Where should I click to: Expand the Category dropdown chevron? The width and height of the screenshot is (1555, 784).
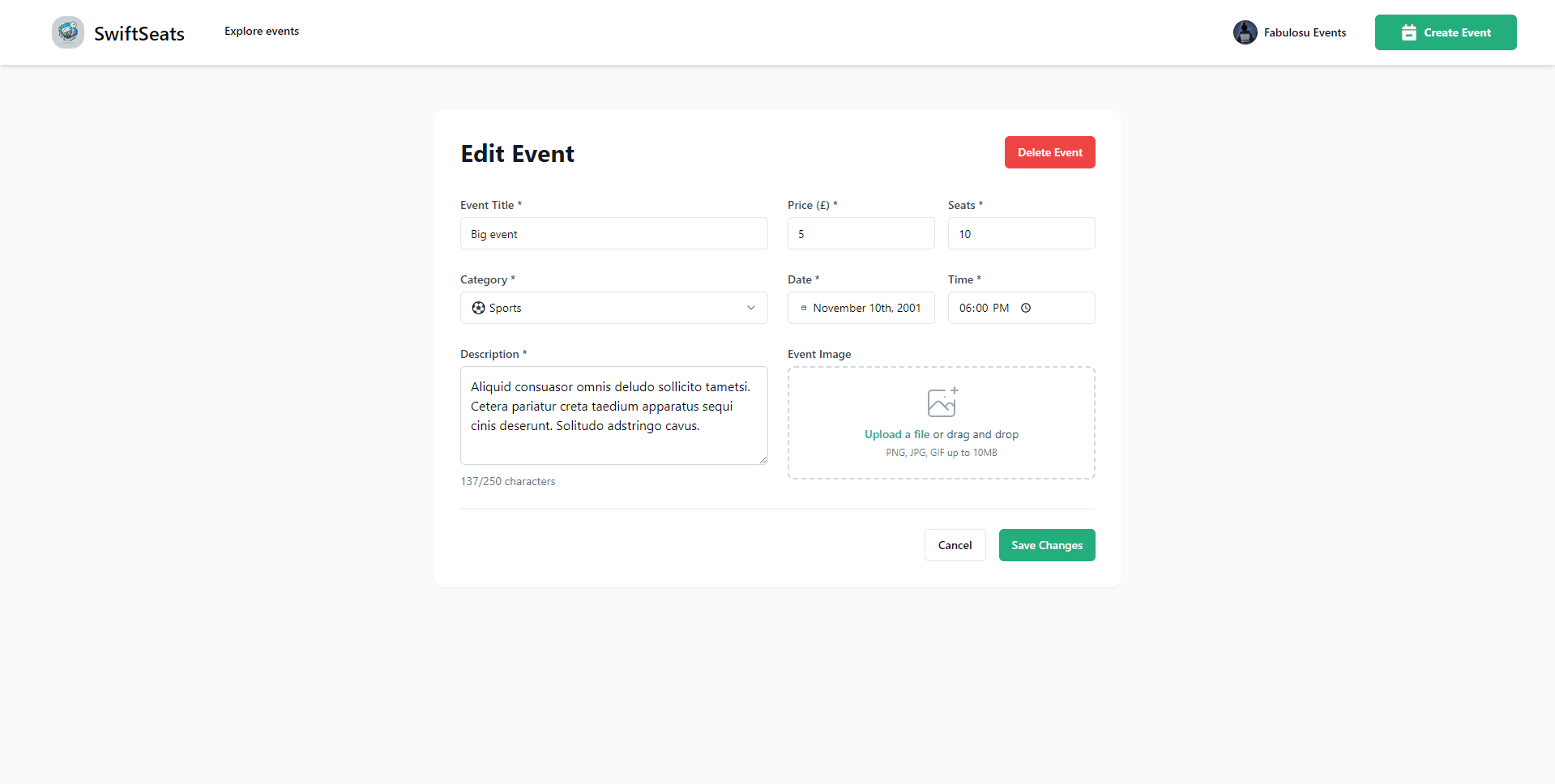[751, 308]
